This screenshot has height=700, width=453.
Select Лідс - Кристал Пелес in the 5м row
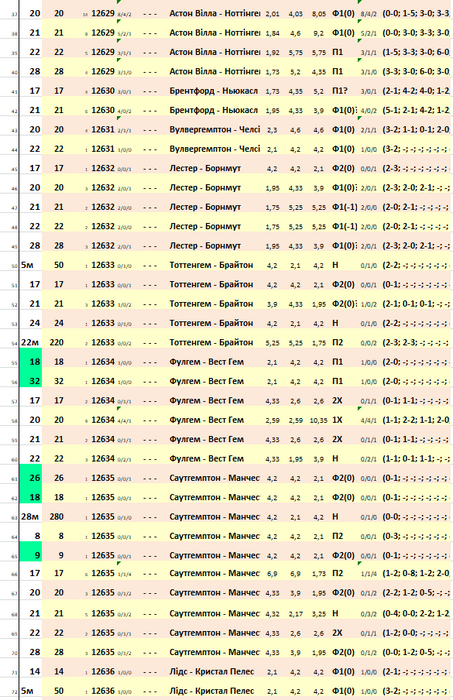212,691
